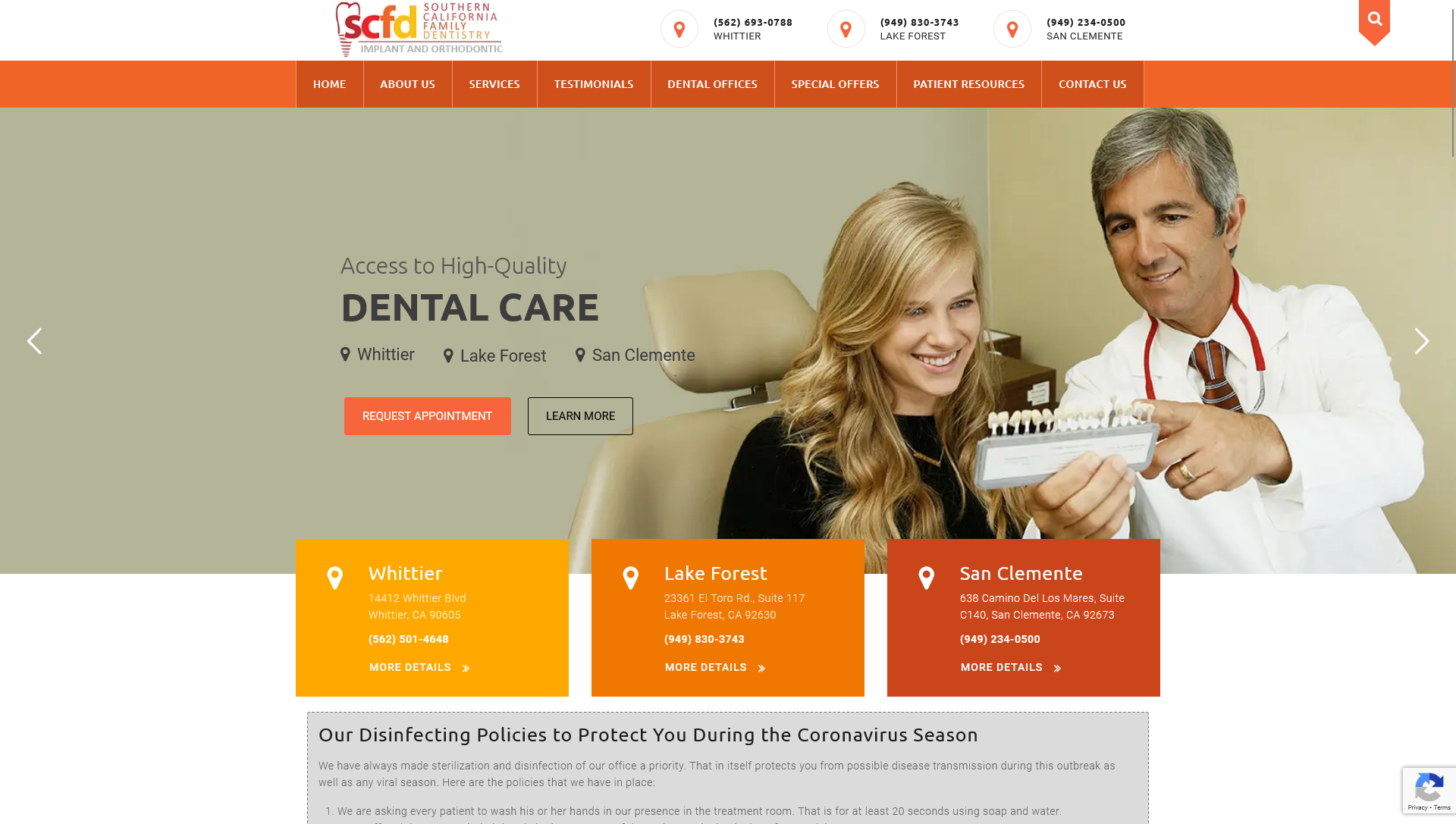Viewport: 1456px width, 824px height.
Task: Click the map pin on Whittier card
Action: [334, 578]
